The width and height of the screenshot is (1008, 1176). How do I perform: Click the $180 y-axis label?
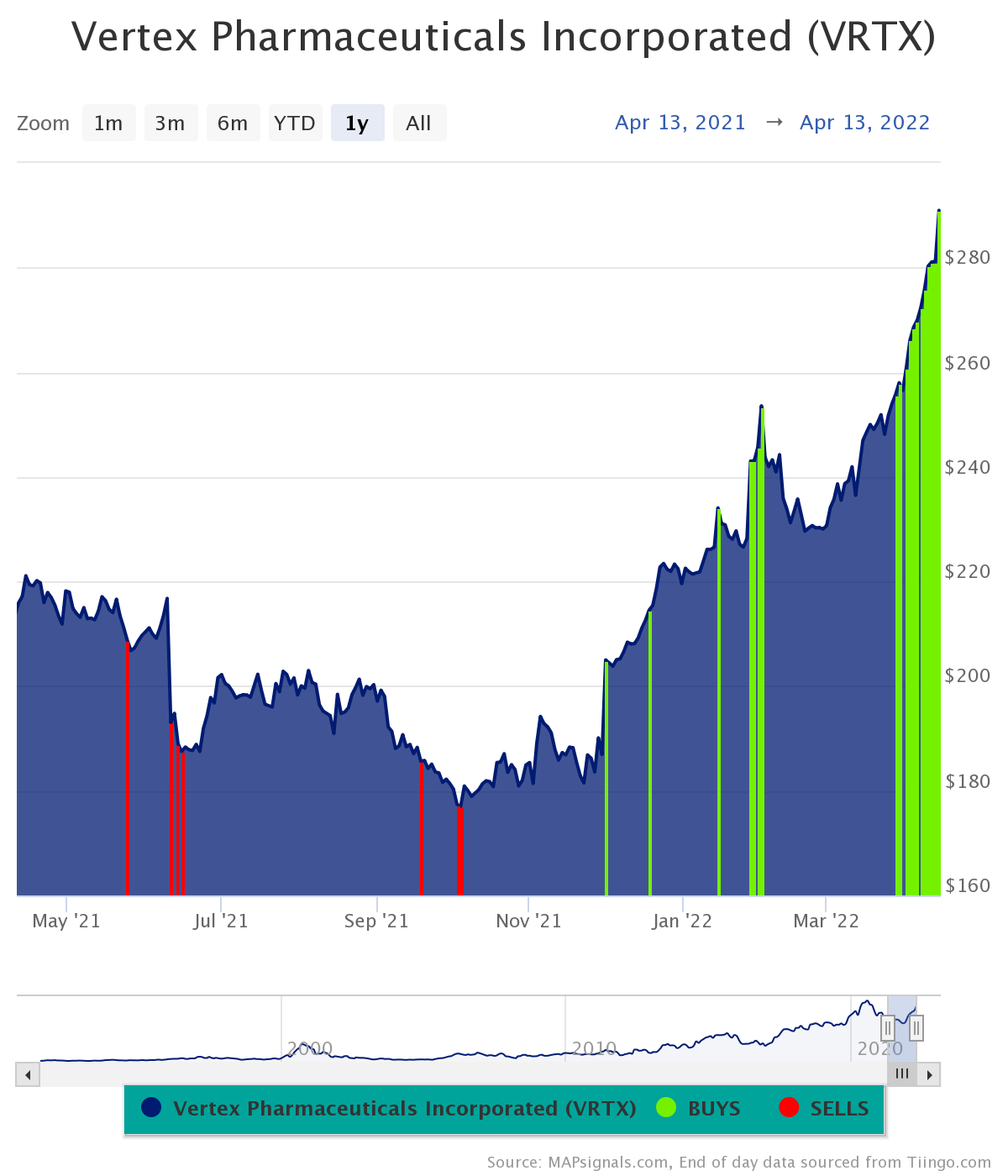click(x=968, y=781)
